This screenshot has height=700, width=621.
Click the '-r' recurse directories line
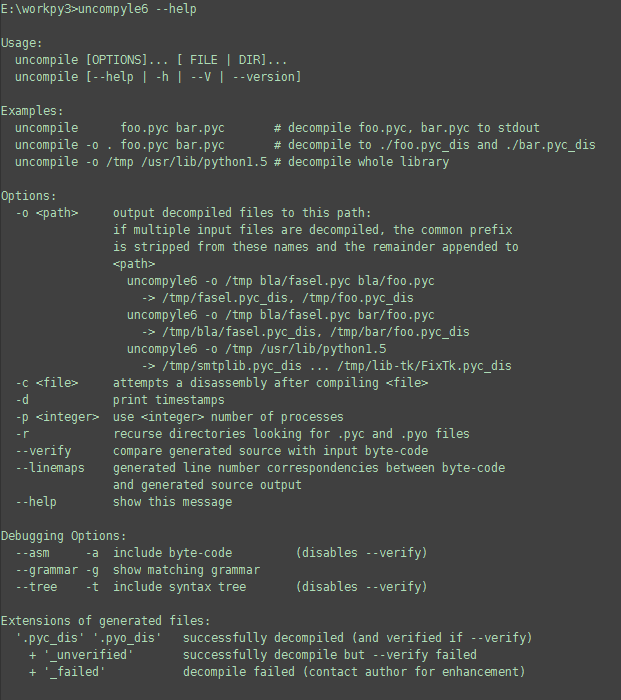(x=242, y=434)
